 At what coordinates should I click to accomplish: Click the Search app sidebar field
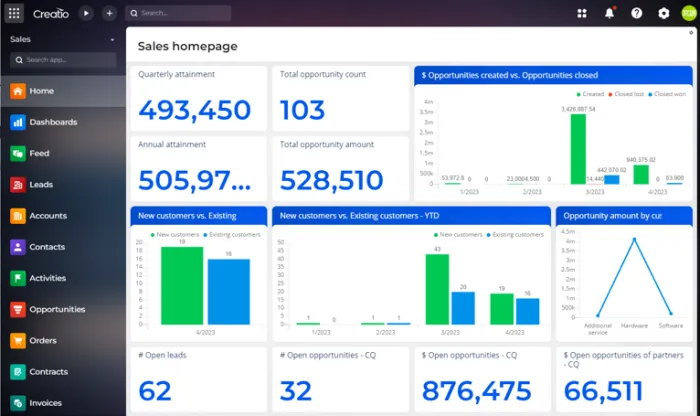(63, 60)
